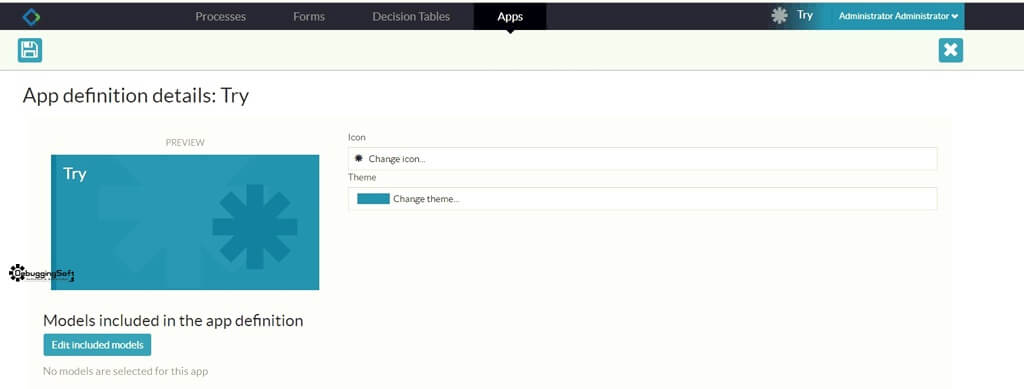The width and height of the screenshot is (1024, 389).
Task: Click the large asterisk icon in preview
Action: tap(255, 226)
